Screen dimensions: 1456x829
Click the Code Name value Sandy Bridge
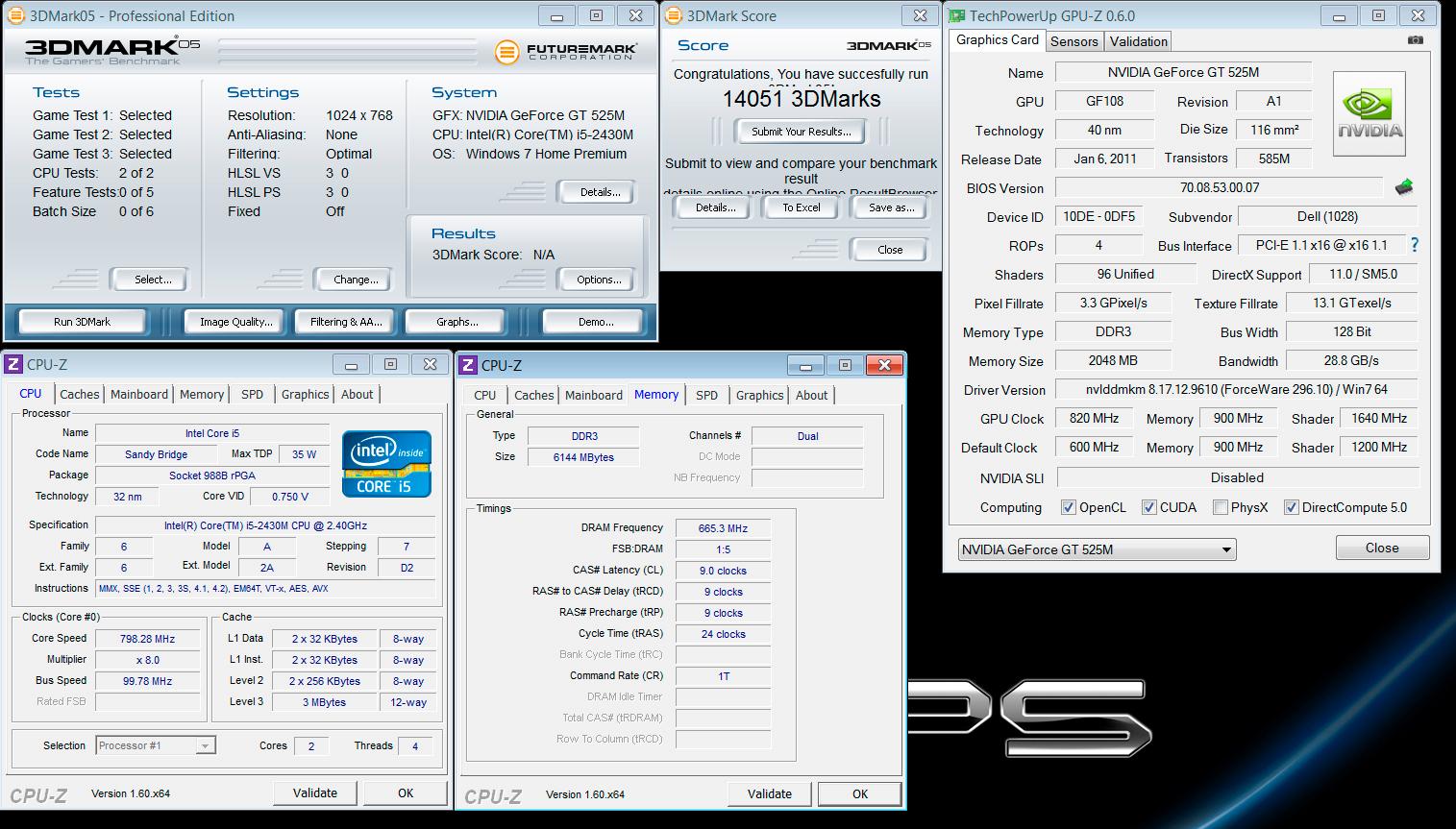pyautogui.click(x=156, y=454)
